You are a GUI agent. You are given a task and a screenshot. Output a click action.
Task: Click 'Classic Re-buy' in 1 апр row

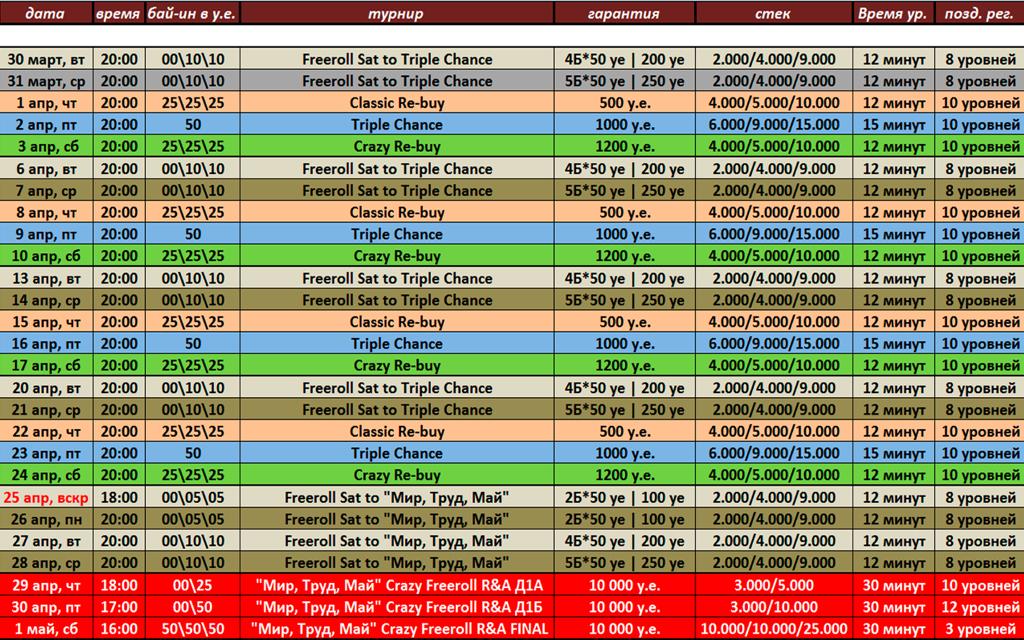tap(397, 103)
